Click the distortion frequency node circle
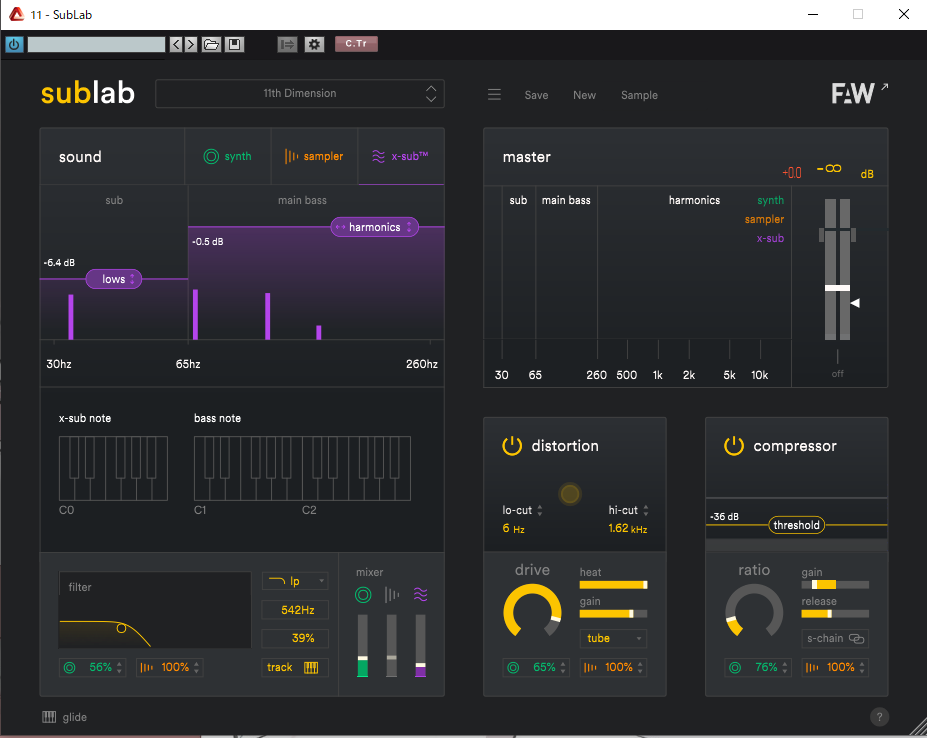Screen dimensions: 927x738 570,494
